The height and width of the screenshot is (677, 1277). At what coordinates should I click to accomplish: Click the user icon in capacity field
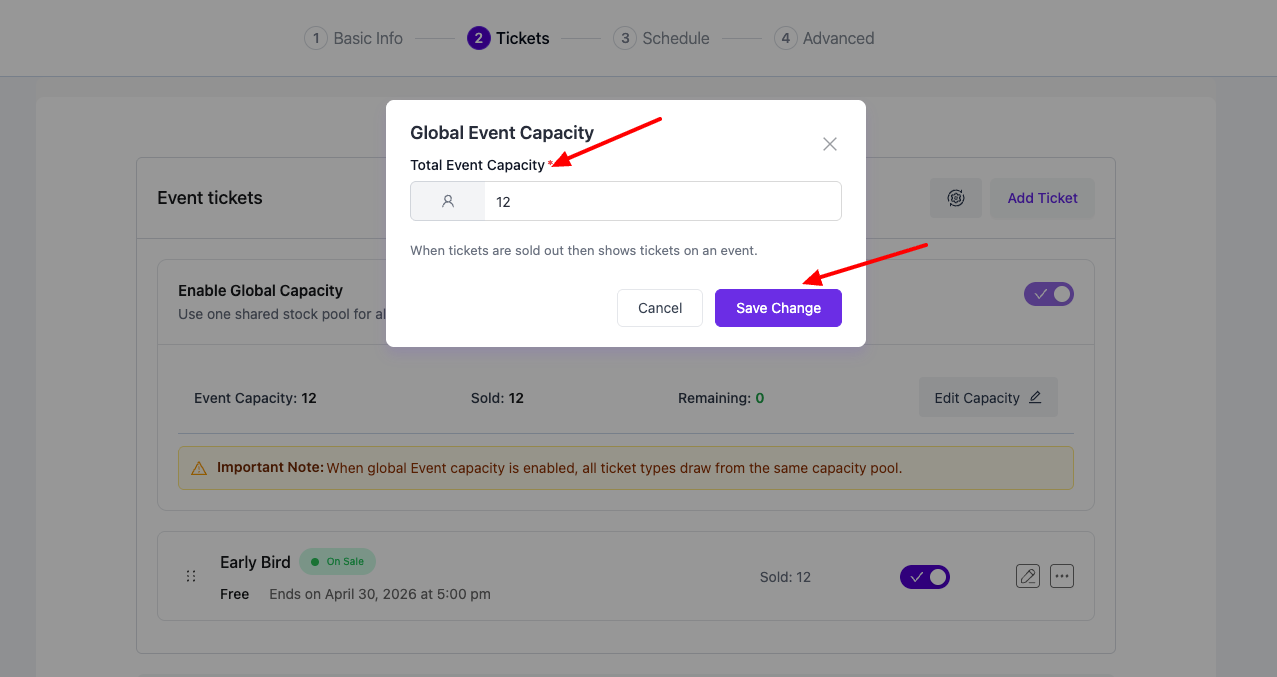click(x=448, y=201)
